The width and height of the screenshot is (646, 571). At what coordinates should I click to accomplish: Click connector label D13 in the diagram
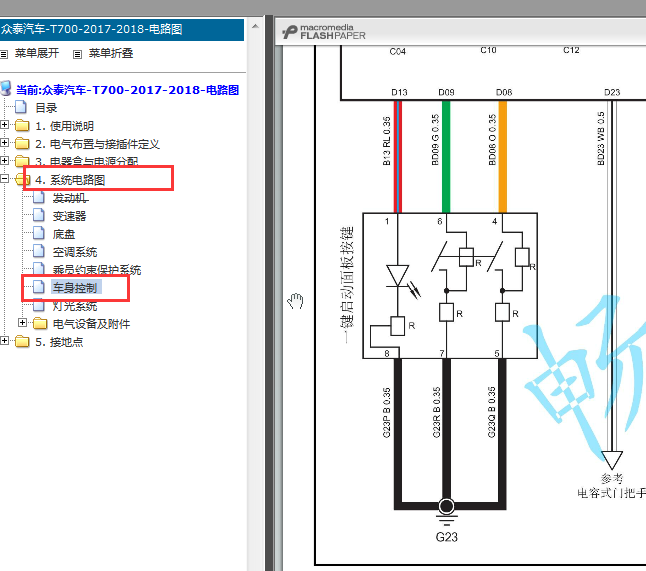point(399,92)
